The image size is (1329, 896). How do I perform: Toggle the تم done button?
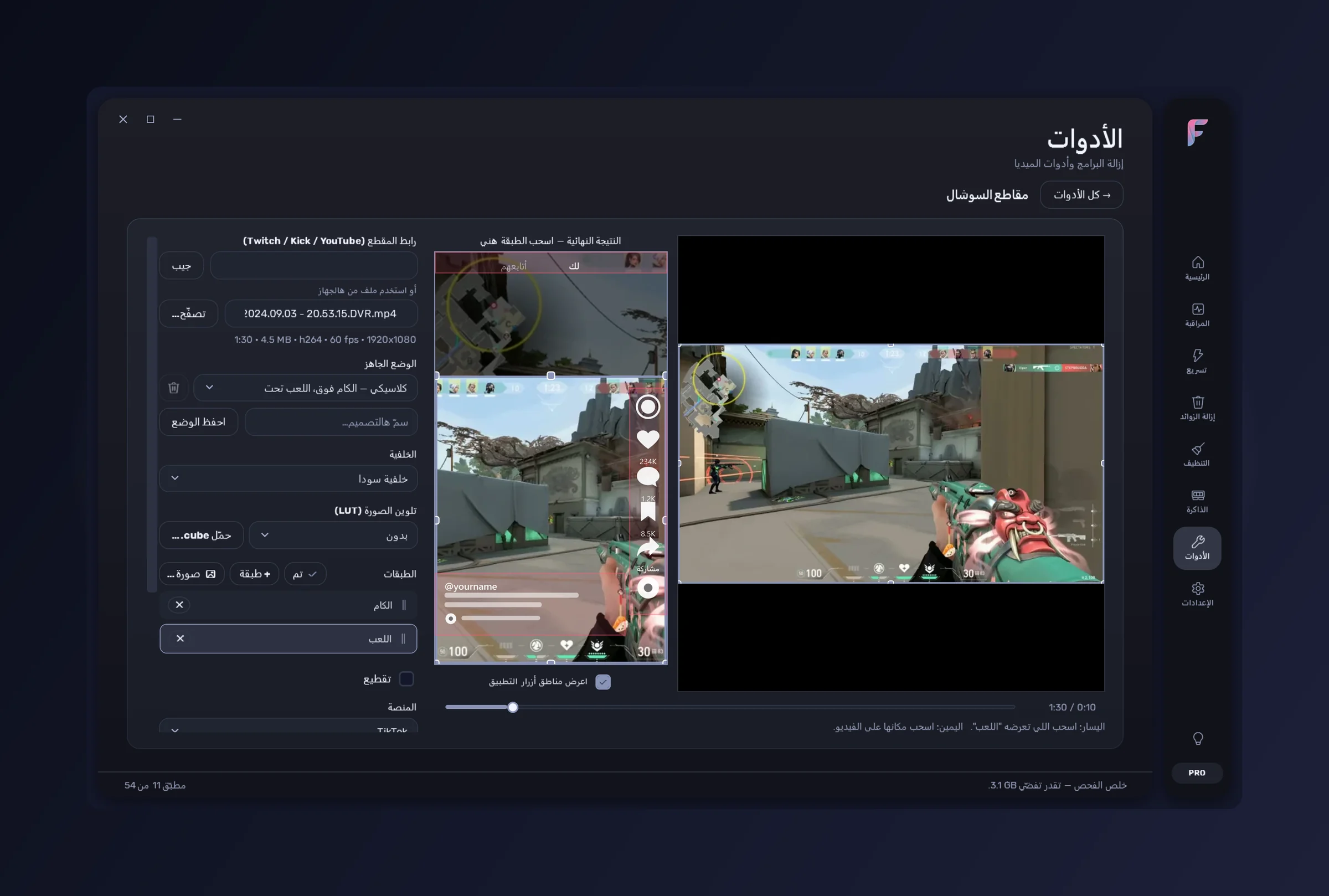tap(305, 574)
